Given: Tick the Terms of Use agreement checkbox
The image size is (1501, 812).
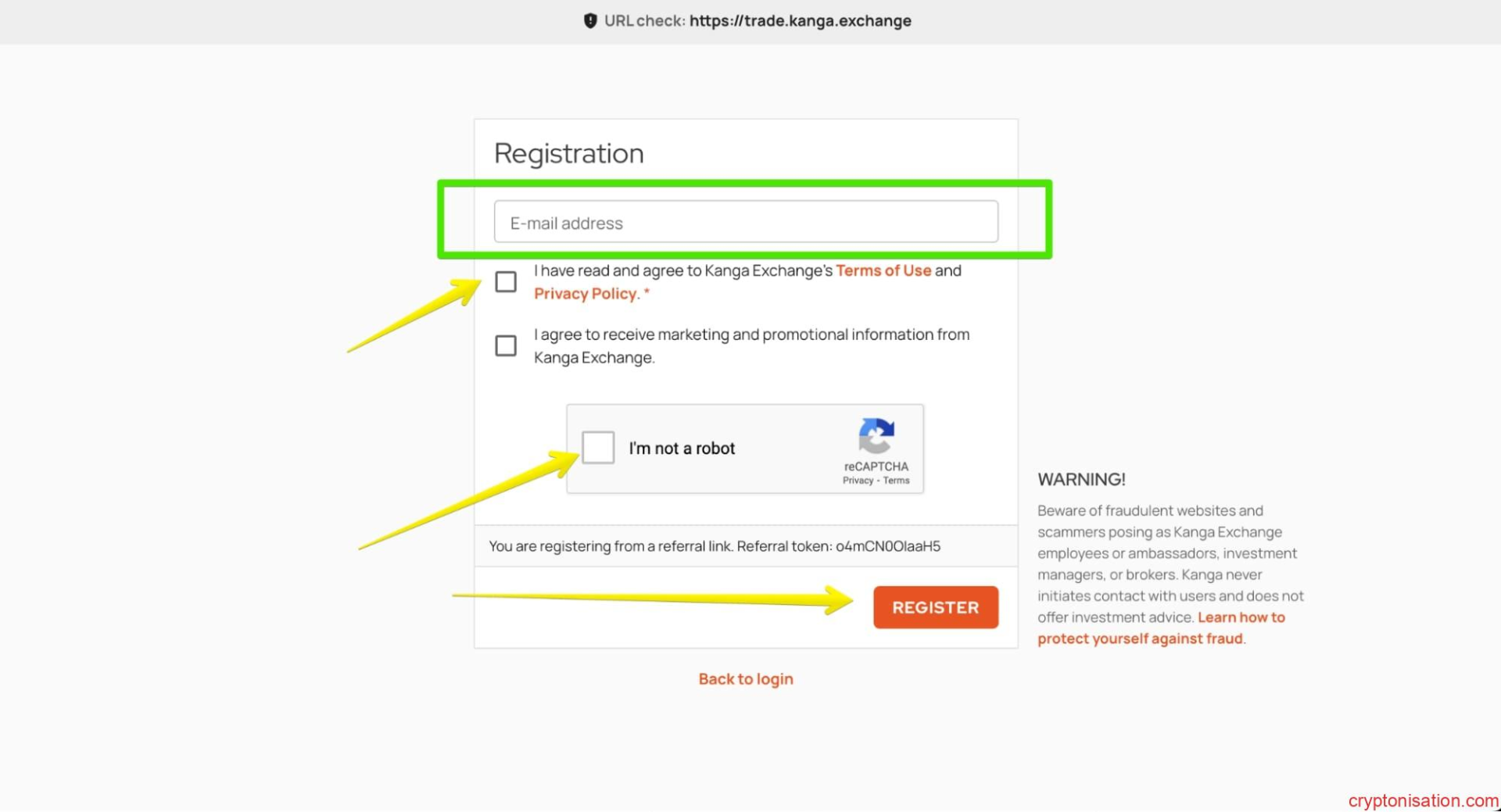Looking at the screenshot, I should click(x=506, y=281).
